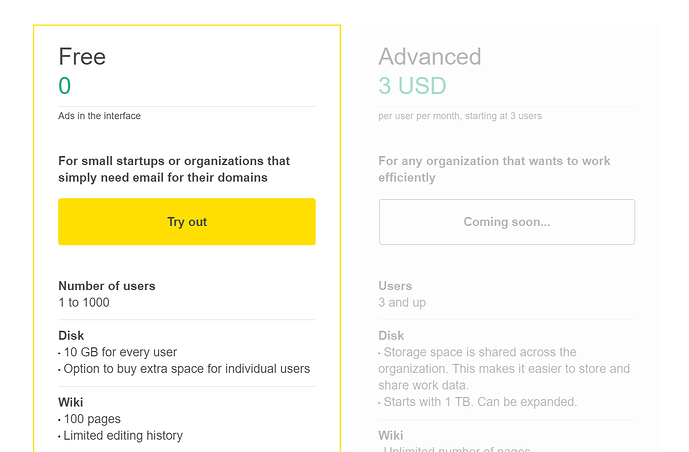The image size is (689, 452).
Task: Click the '100 pages' wiki item
Action: click(91, 419)
